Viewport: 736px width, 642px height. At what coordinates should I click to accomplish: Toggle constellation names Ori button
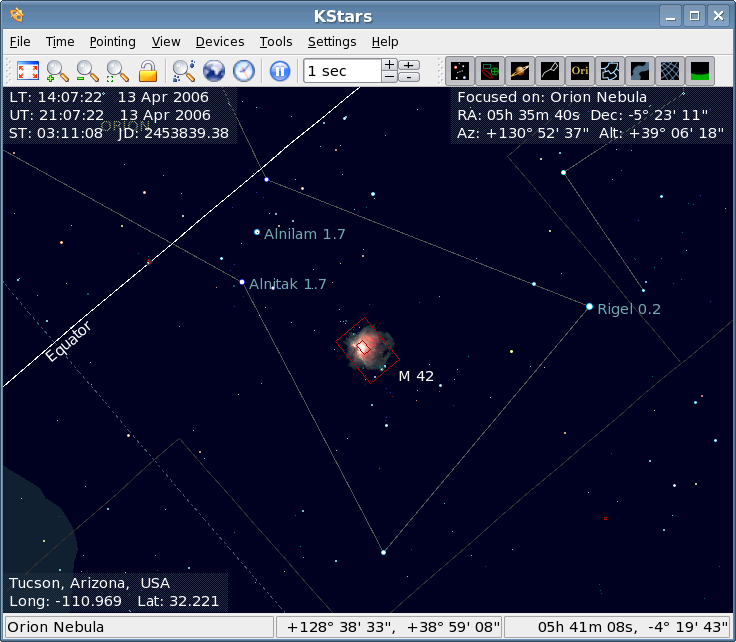(x=580, y=71)
